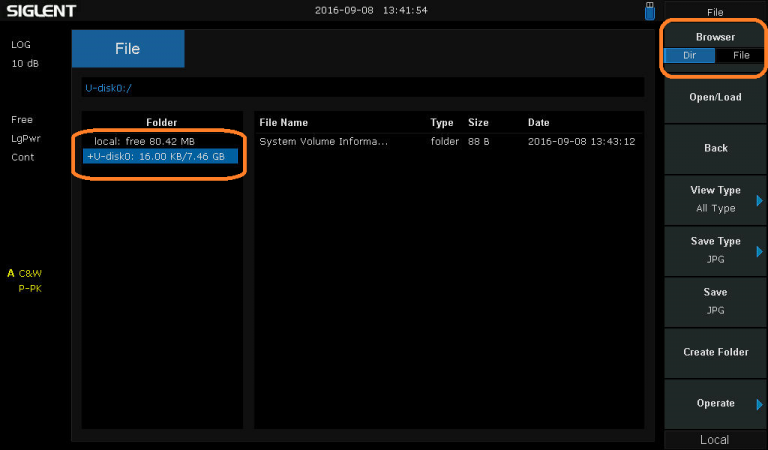Select the local storage folder entry
Image resolution: width=768 pixels, height=450 pixels.
tap(144, 141)
